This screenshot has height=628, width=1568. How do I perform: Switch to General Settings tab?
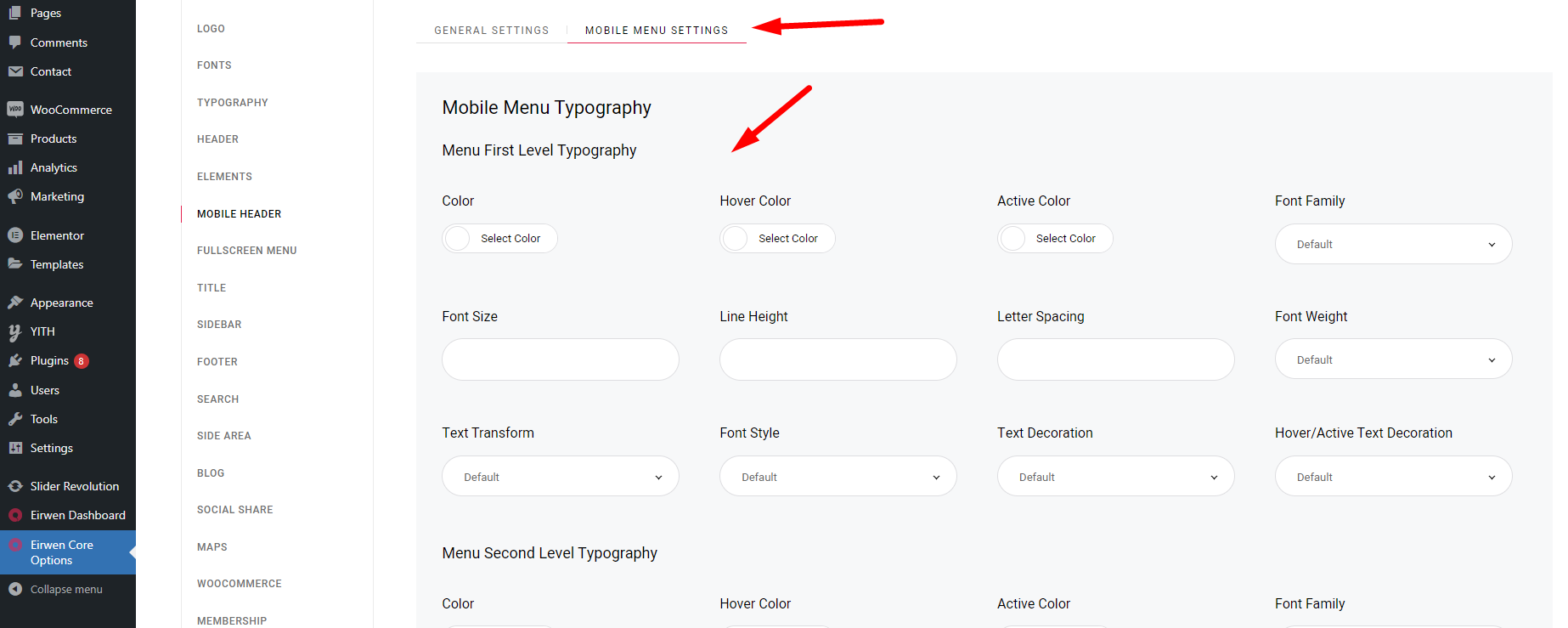pos(492,31)
